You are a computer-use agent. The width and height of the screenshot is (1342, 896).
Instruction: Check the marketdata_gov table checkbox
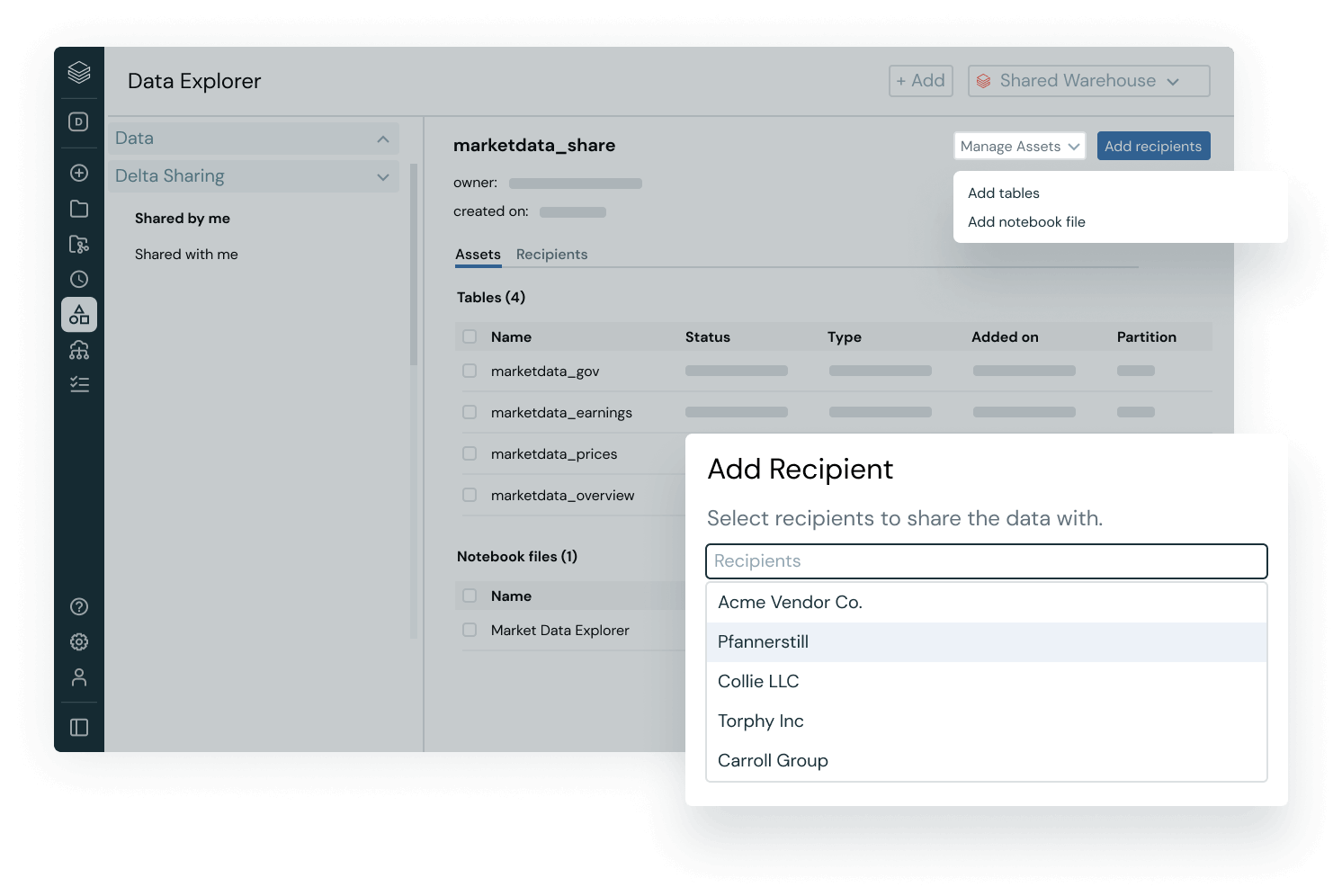point(470,370)
